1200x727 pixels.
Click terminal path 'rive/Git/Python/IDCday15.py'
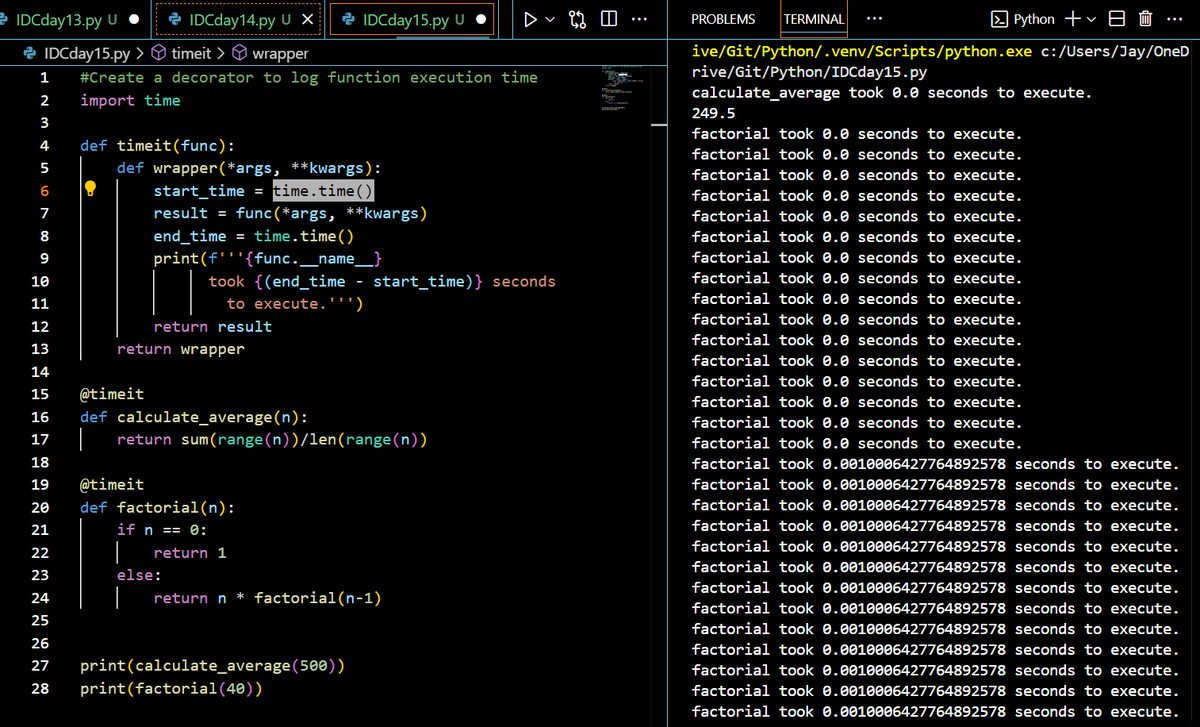click(x=809, y=72)
